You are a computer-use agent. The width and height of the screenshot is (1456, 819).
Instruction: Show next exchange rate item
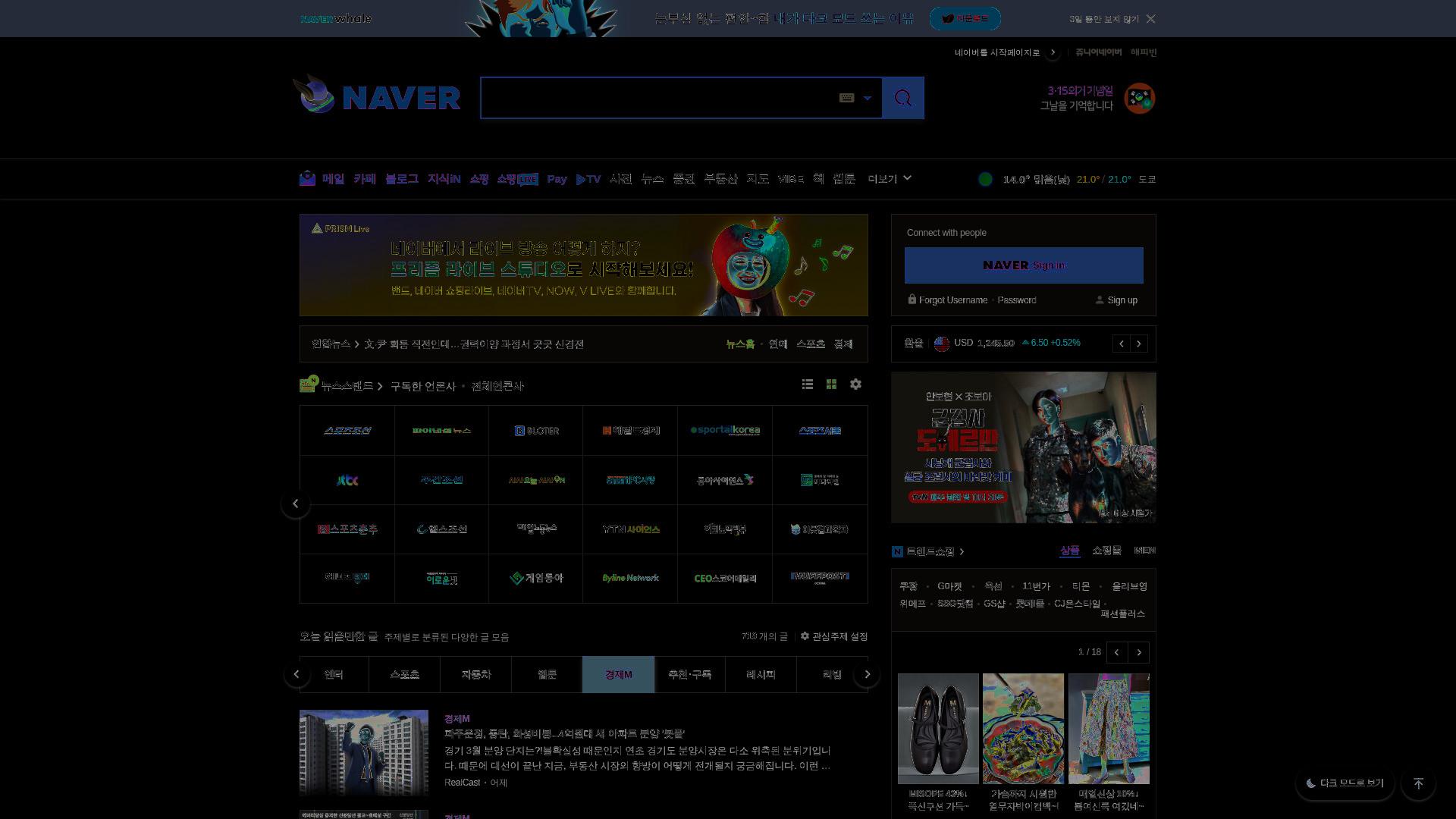point(1139,344)
